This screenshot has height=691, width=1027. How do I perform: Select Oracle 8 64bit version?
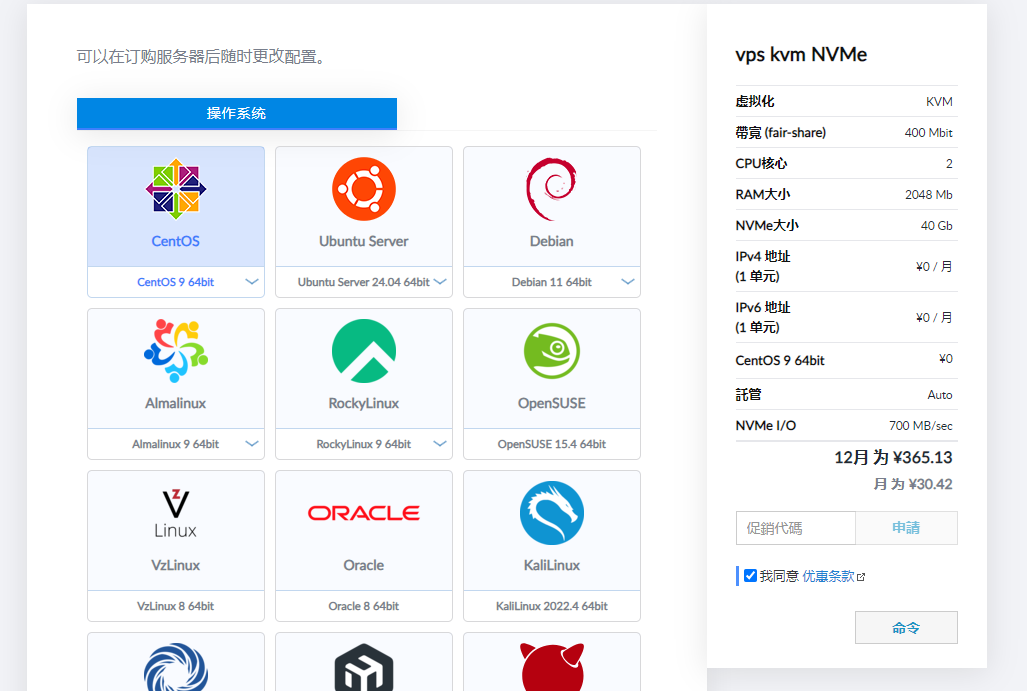tap(364, 606)
